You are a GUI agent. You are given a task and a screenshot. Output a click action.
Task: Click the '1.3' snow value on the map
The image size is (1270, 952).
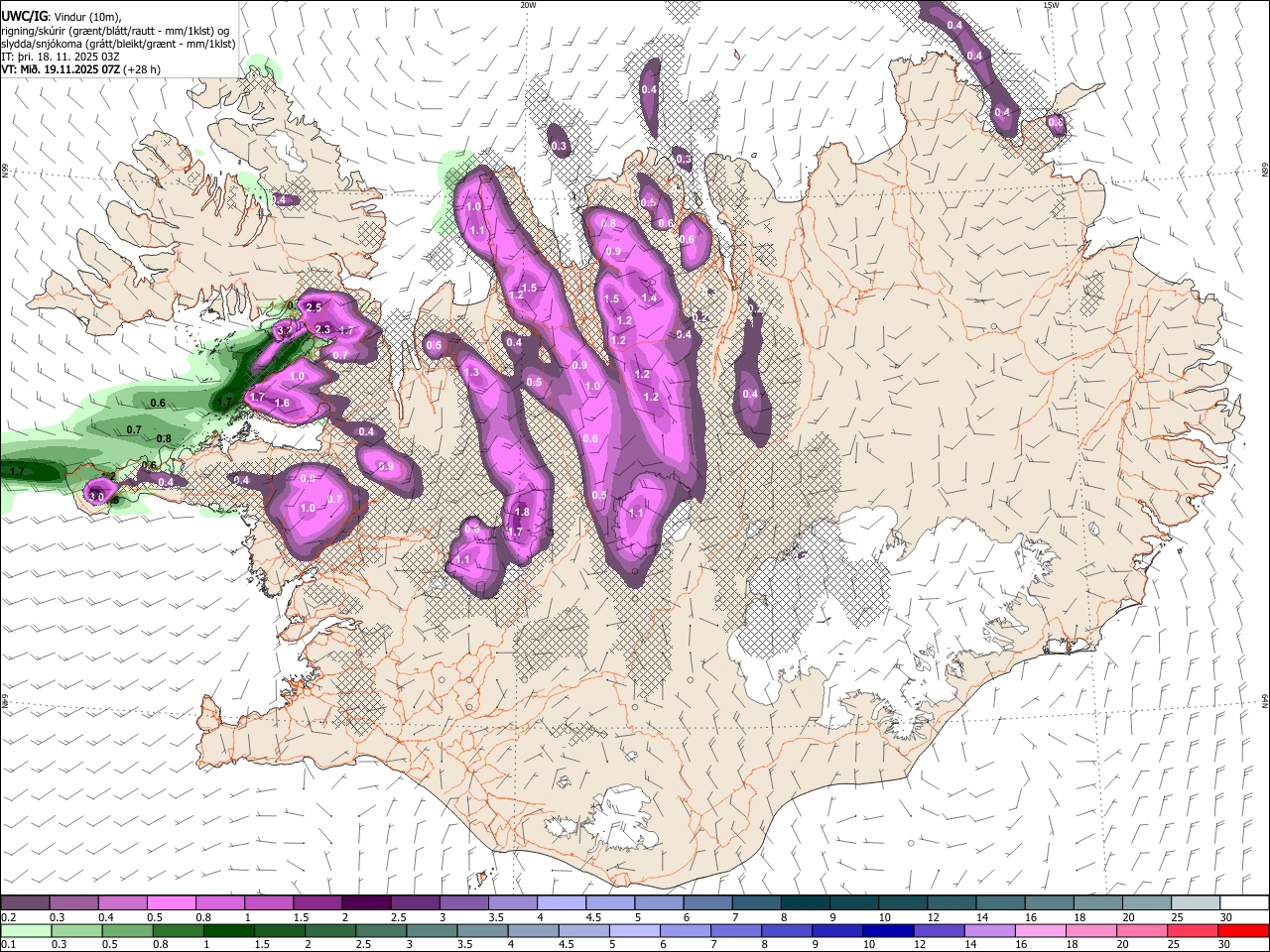pyautogui.click(x=471, y=373)
